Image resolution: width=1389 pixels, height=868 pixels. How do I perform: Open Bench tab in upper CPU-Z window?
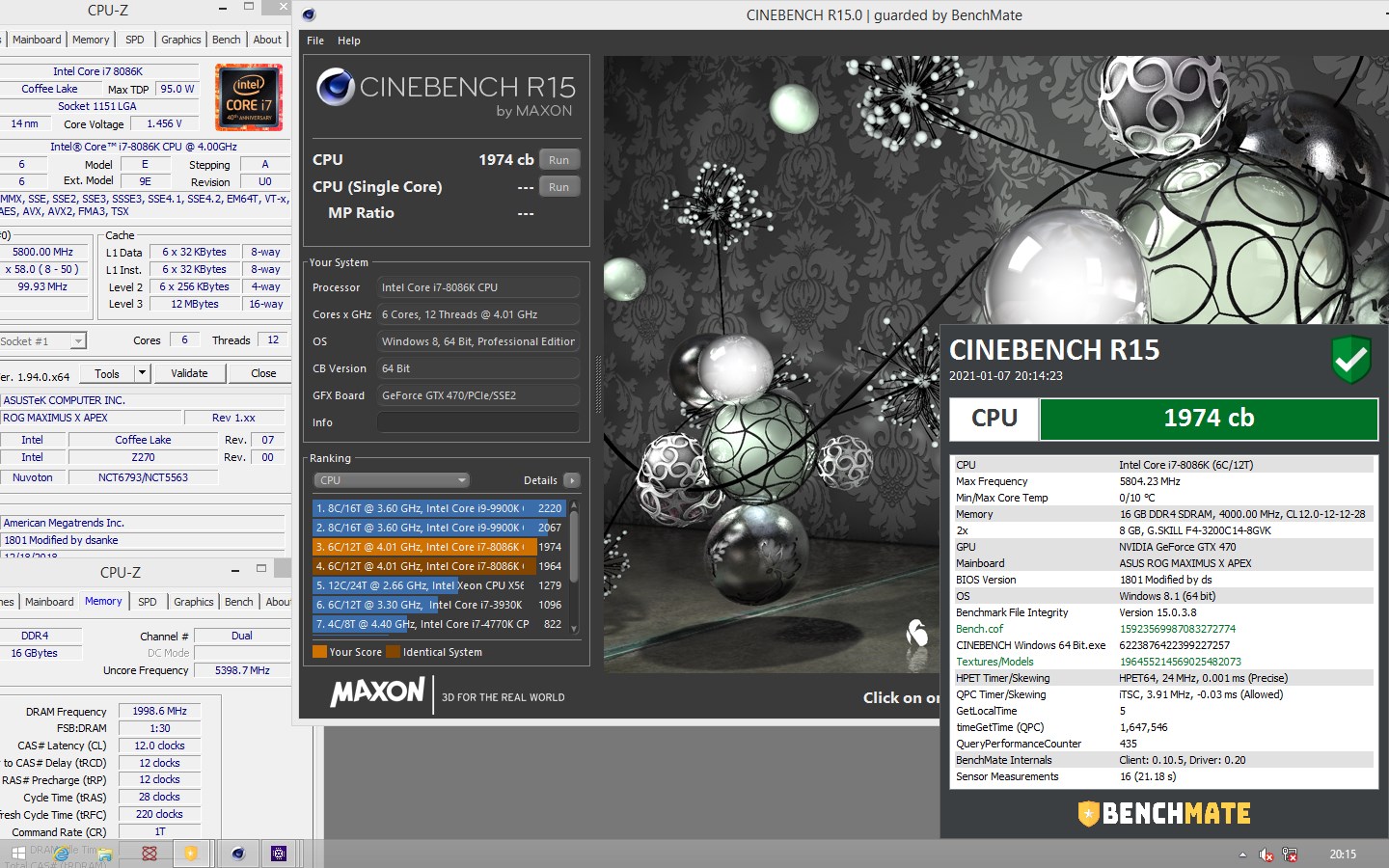click(227, 40)
